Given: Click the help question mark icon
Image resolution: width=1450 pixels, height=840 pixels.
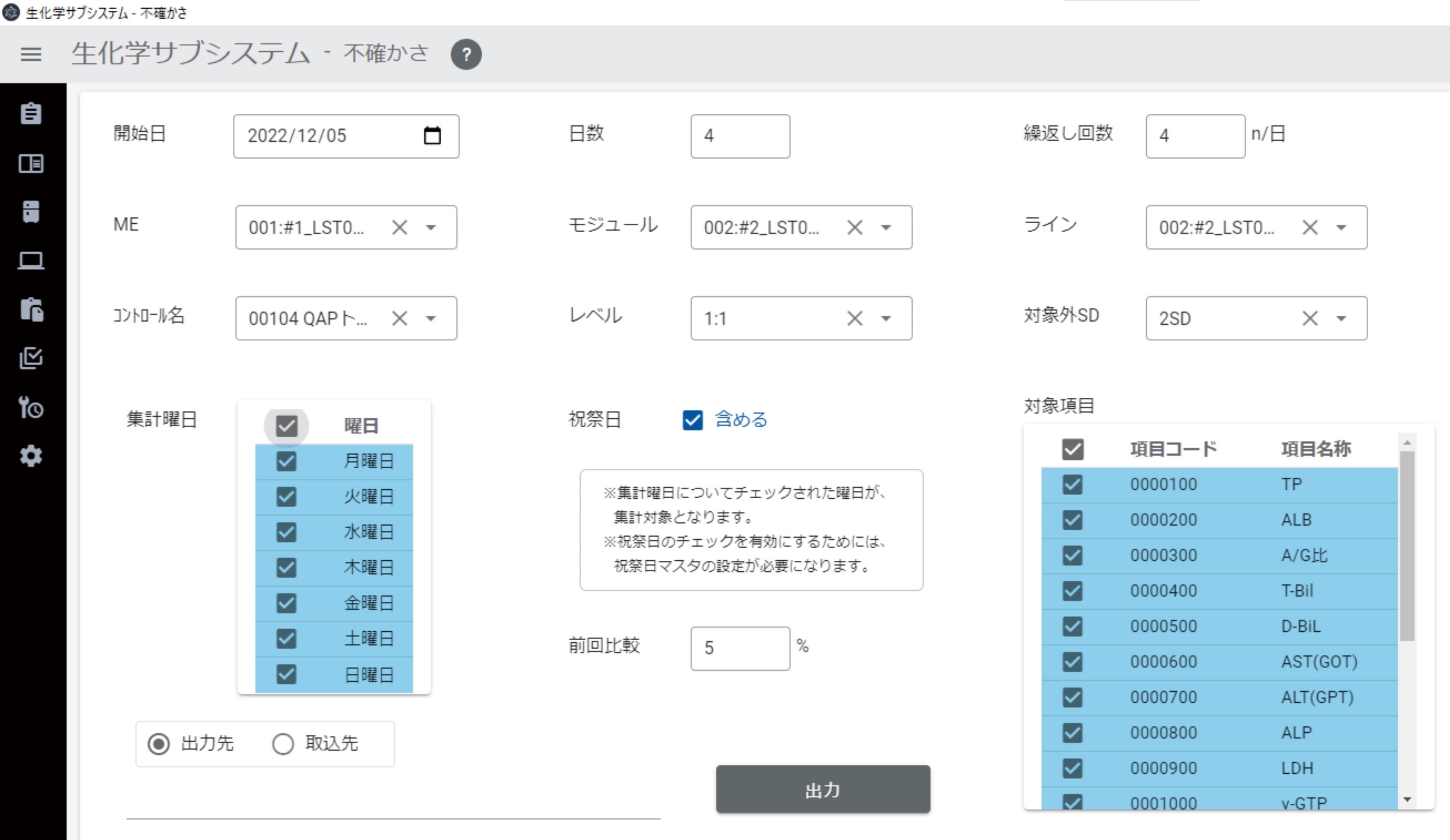Looking at the screenshot, I should (466, 55).
